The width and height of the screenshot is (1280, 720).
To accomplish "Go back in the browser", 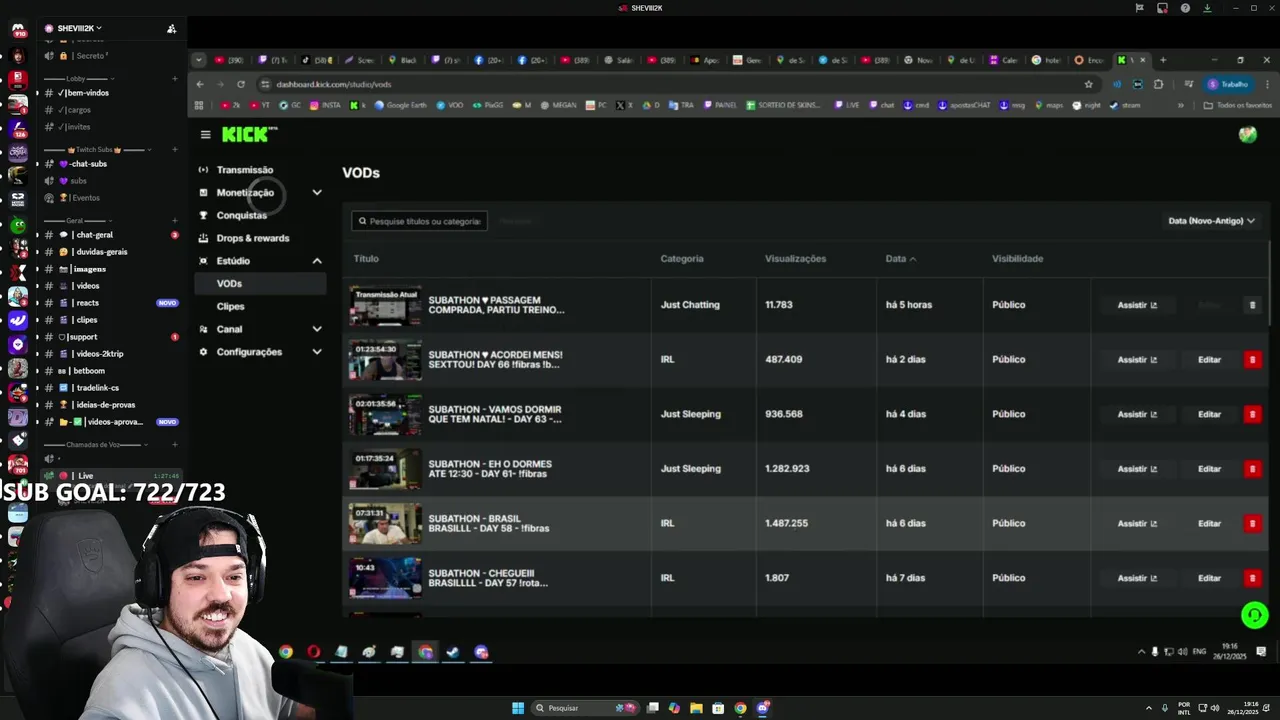I will pos(200,84).
